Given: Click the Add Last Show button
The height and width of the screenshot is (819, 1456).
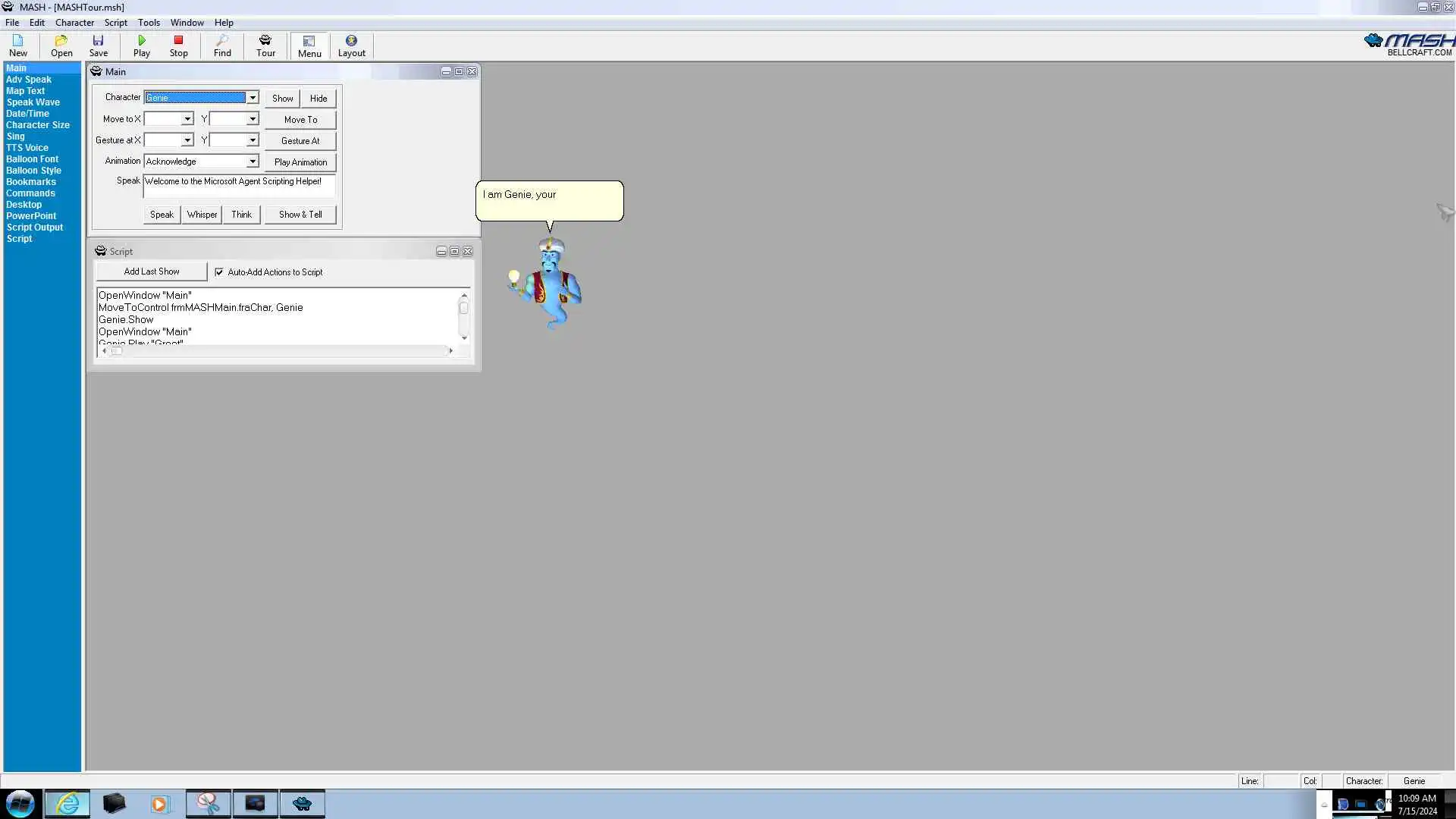Looking at the screenshot, I should pyautogui.click(x=152, y=271).
